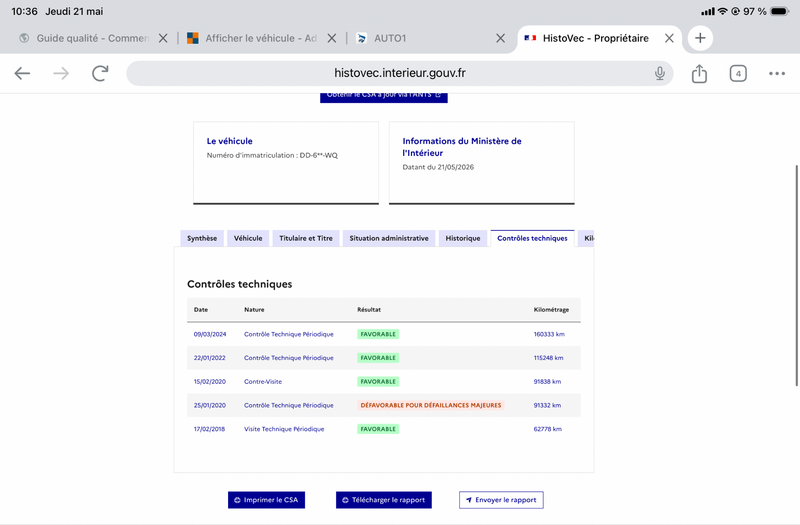
Task: Open the Synthèse tab
Action: [202, 238]
